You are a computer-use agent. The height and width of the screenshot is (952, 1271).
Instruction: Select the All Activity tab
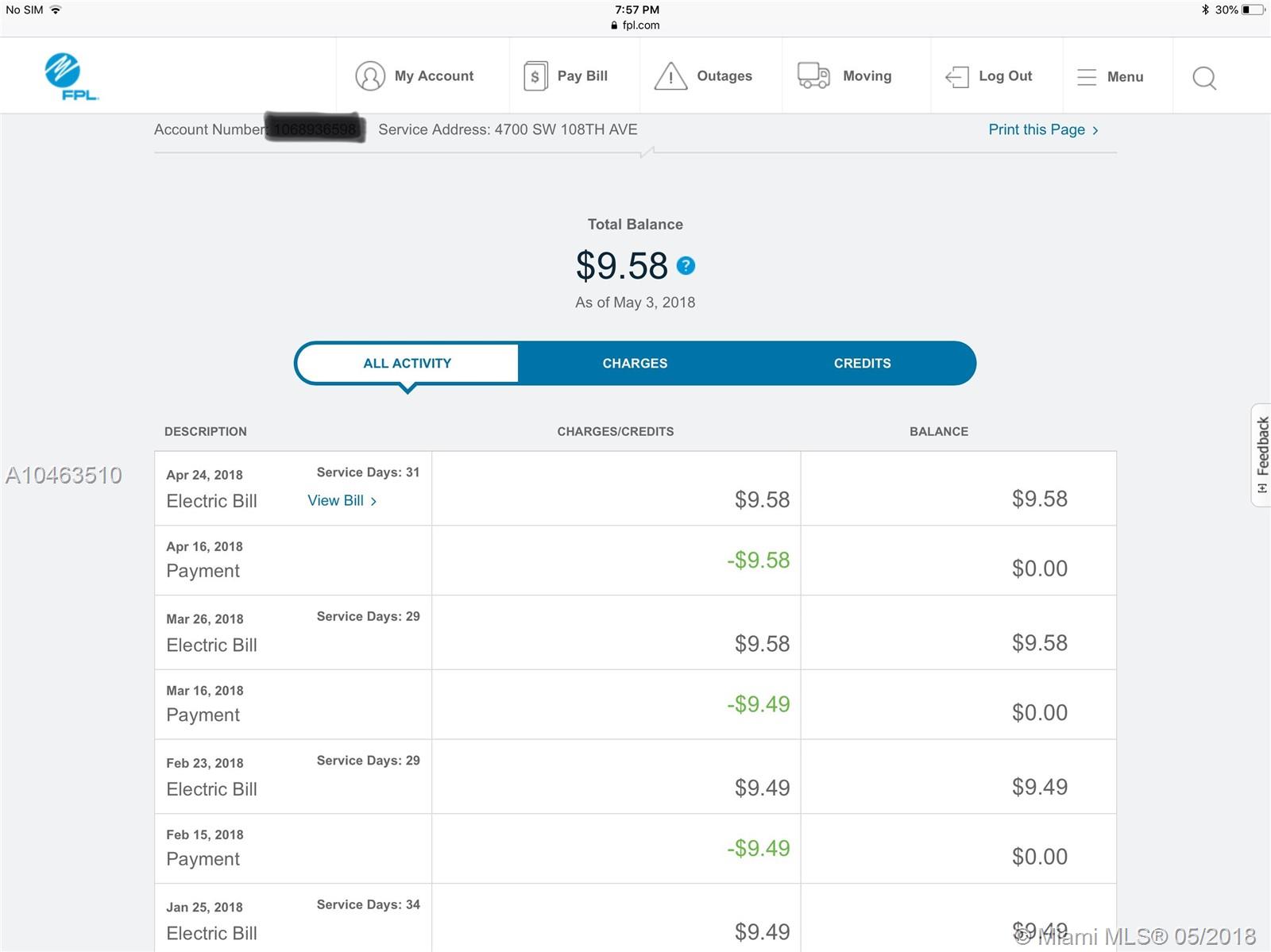point(407,363)
